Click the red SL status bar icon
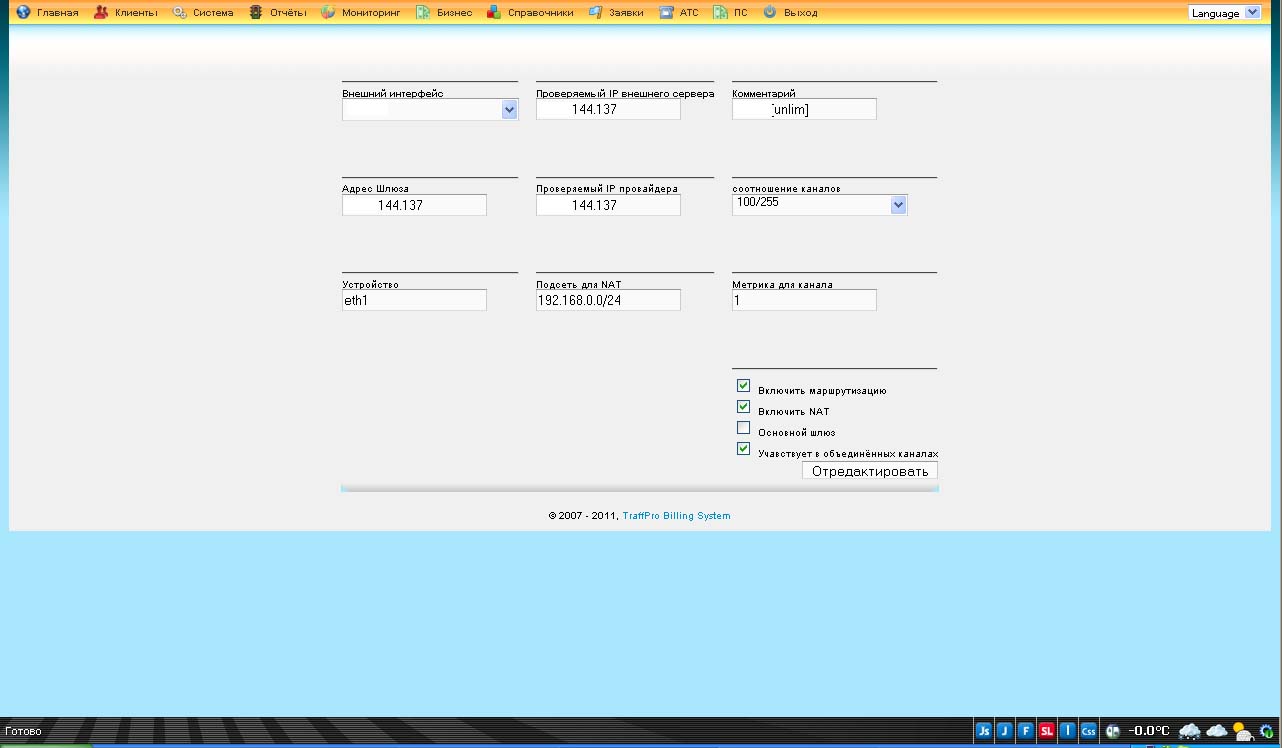The height and width of the screenshot is (748, 1284). [1046, 731]
